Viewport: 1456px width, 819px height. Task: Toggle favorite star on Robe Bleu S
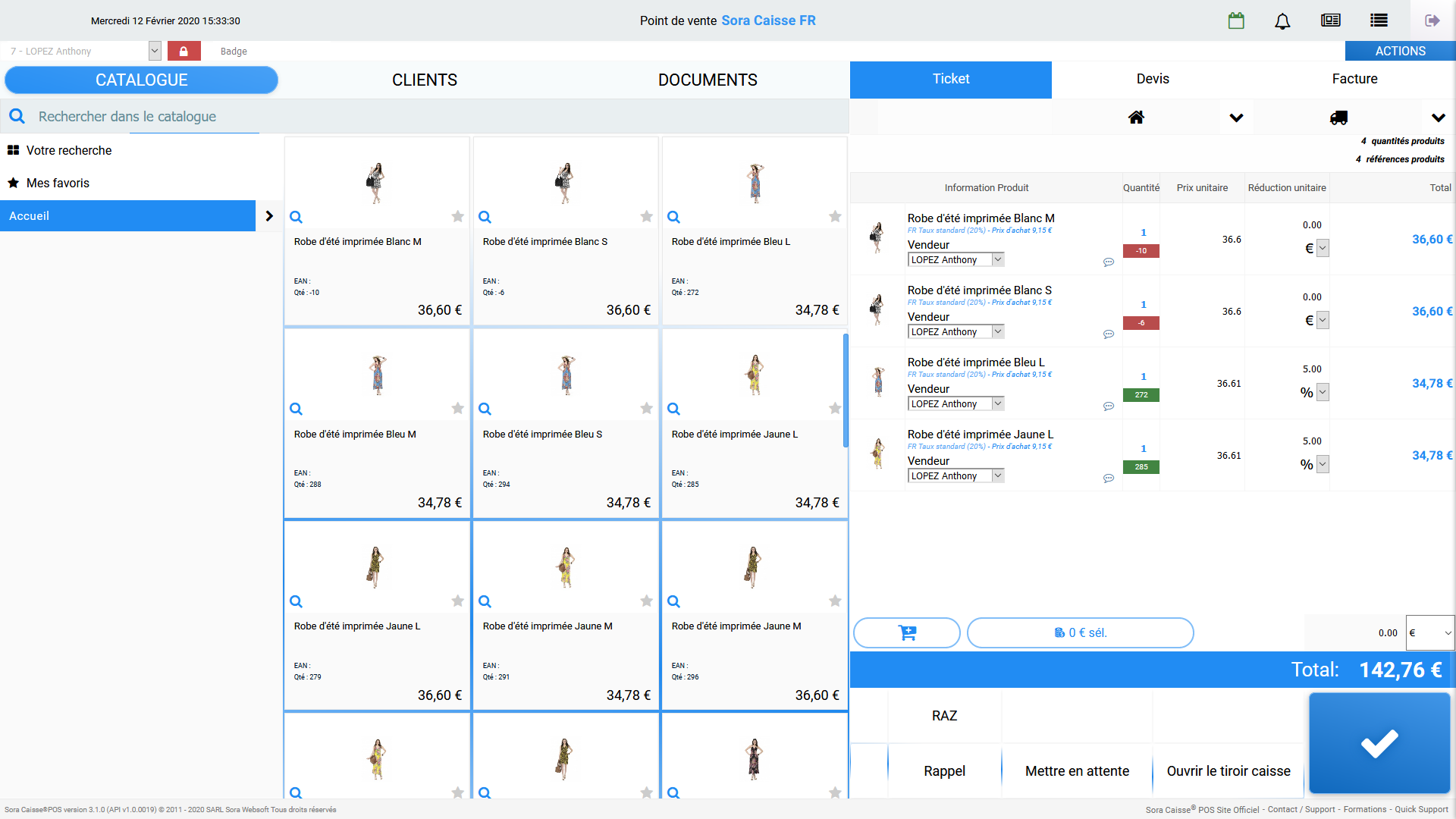pyautogui.click(x=646, y=409)
